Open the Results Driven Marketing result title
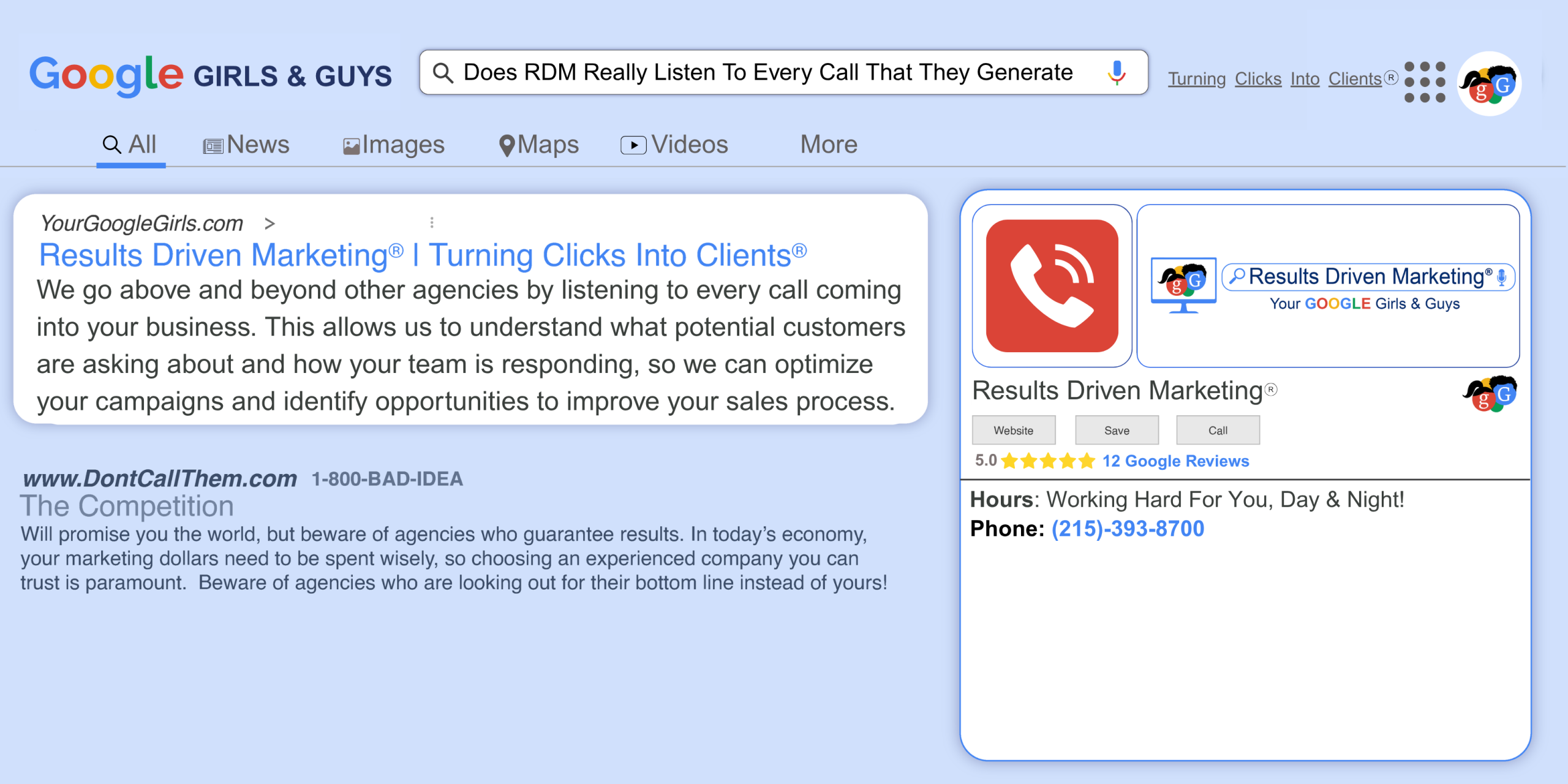 click(x=423, y=255)
